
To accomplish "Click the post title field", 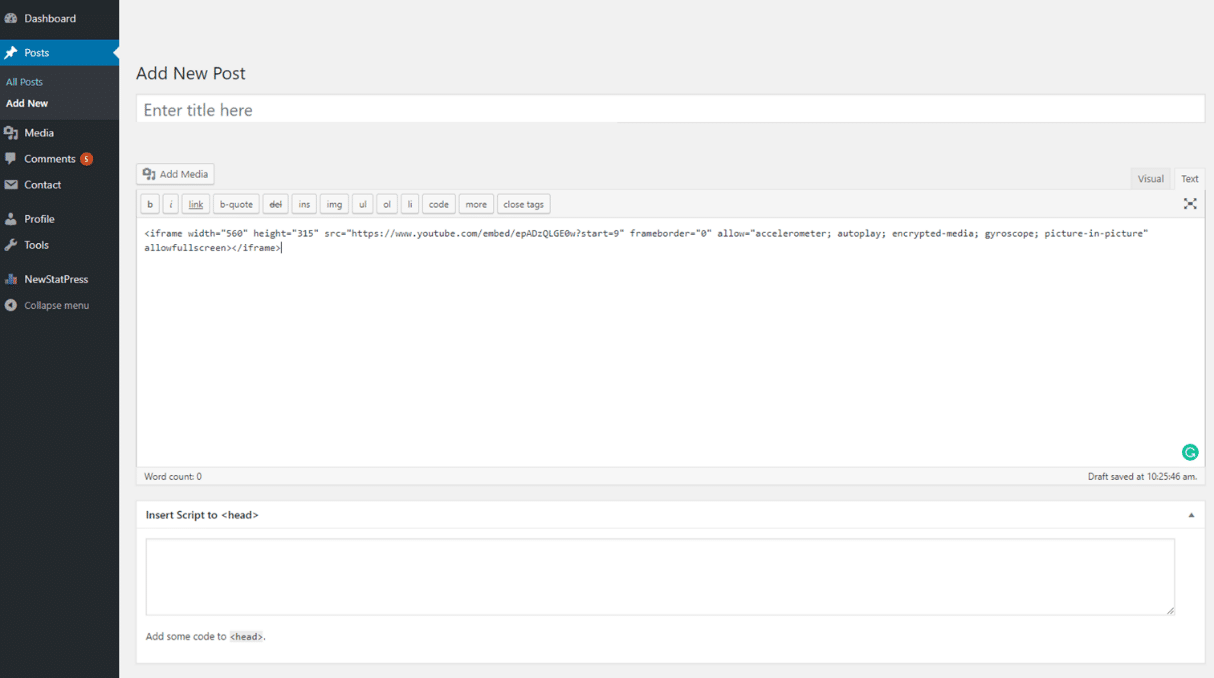I will click(670, 110).
